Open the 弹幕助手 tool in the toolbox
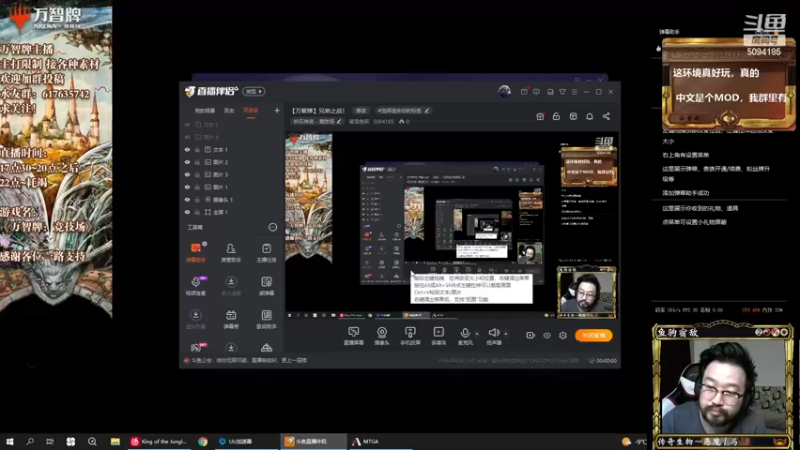The width and height of the screenshot is (800, 450). [195, 253]
